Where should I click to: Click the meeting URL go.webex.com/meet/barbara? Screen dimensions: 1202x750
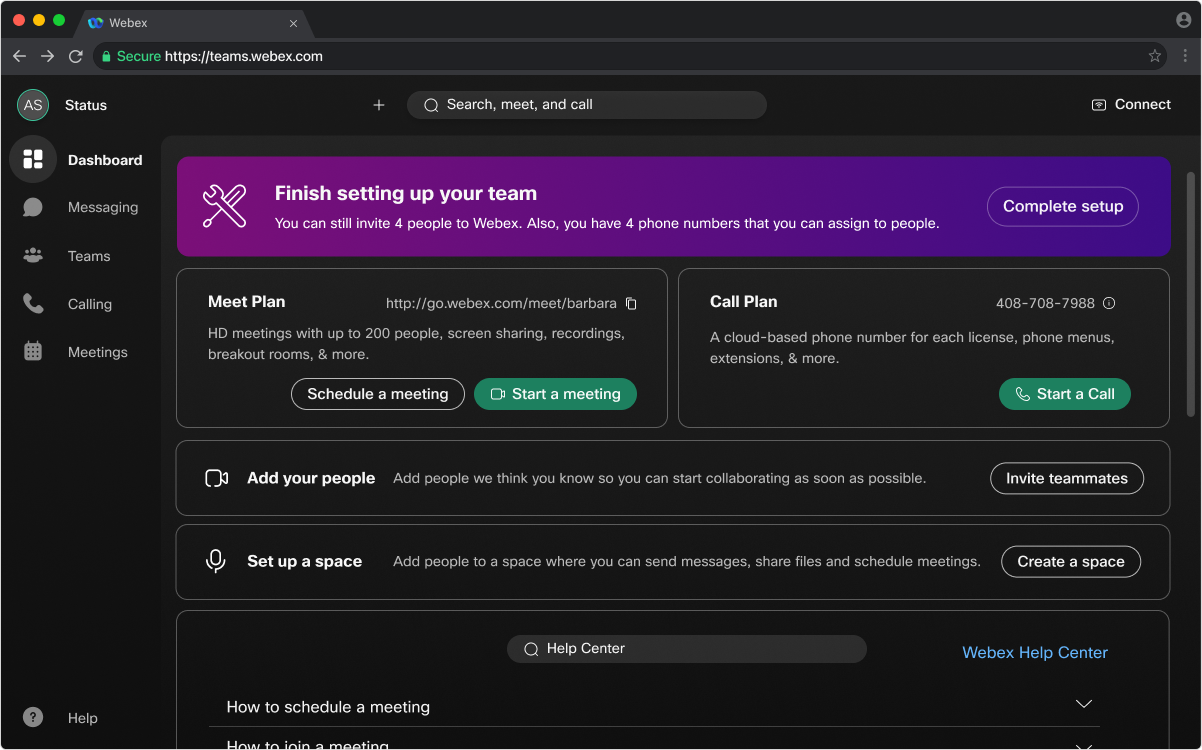click(x=501, y=303)
